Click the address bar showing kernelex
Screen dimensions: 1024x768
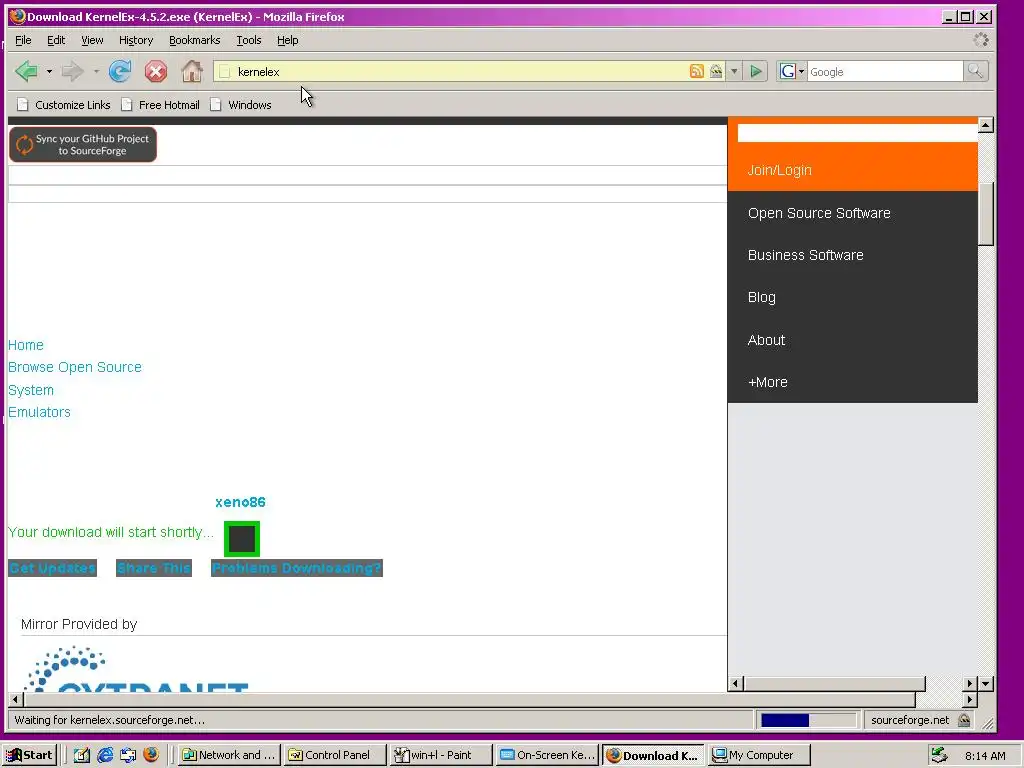pyautogui.click(x=451, y=71)
